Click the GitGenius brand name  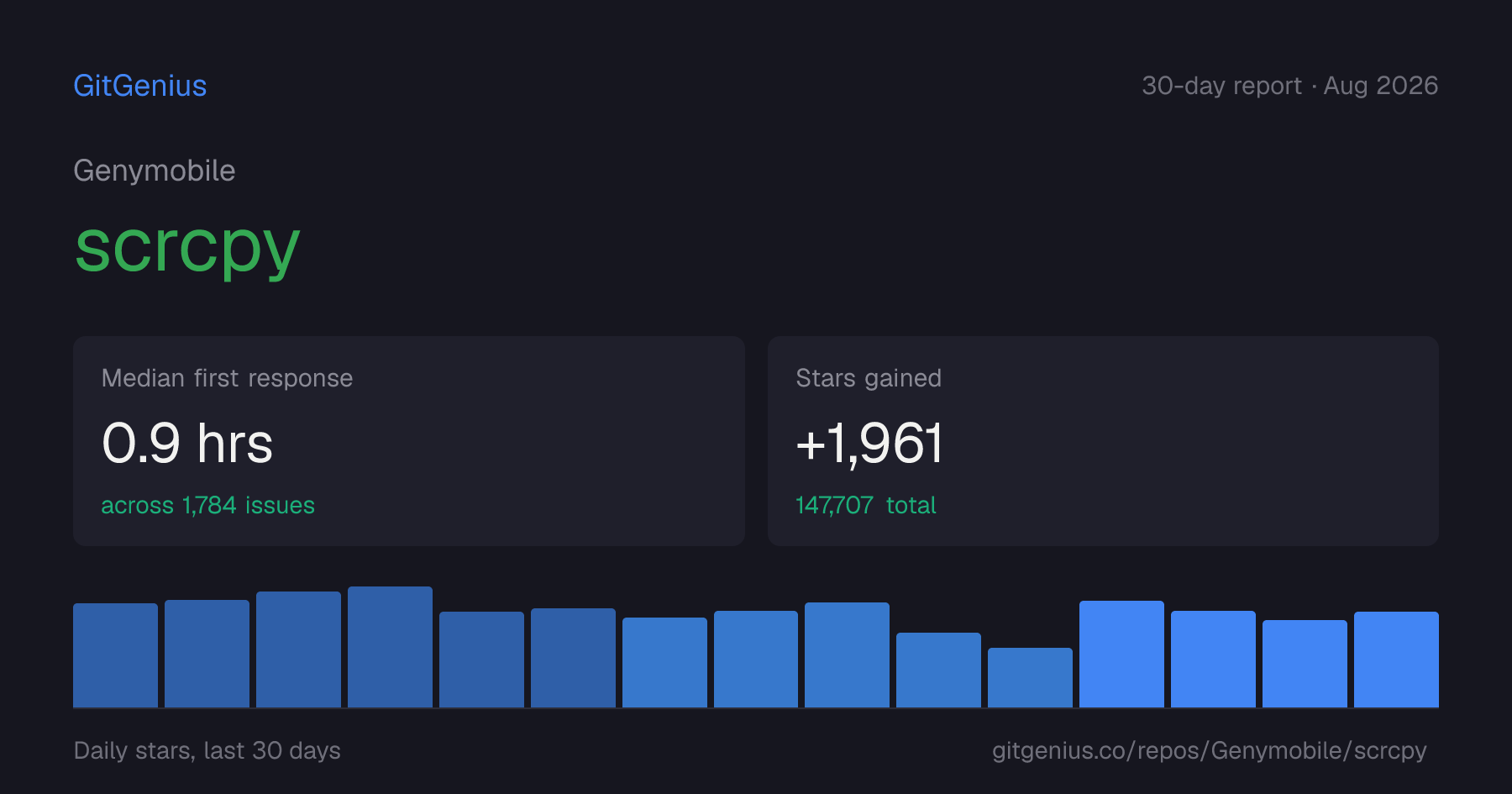coord(140,86)
